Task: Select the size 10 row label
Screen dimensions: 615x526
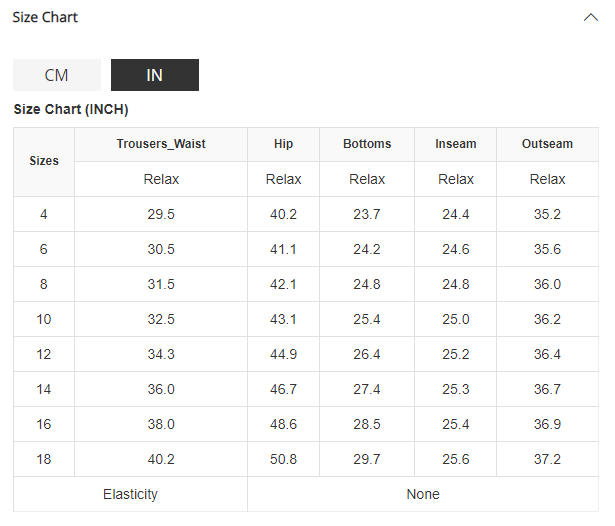Action: click(x=44, y=319)
